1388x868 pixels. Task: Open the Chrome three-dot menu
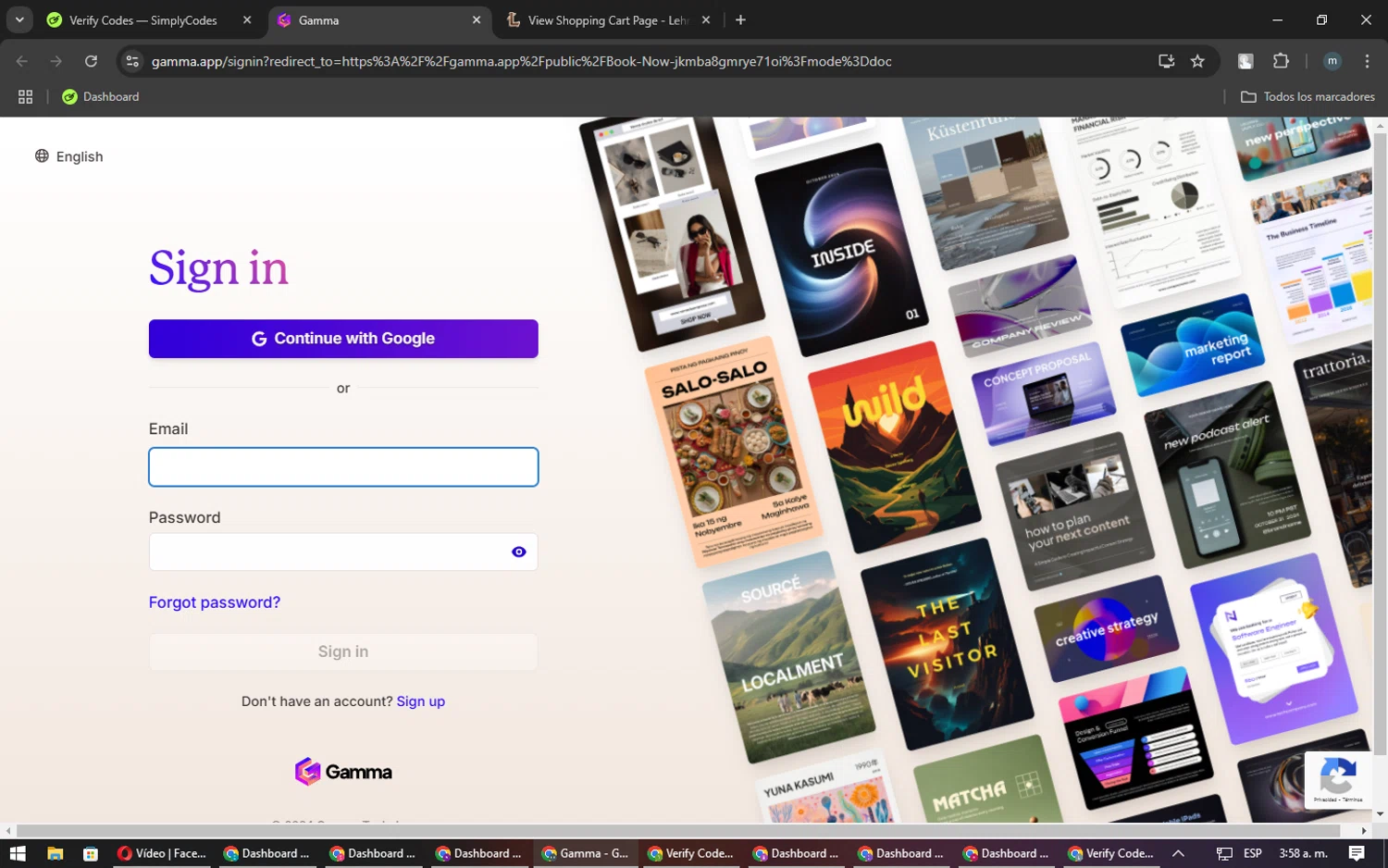pos(1366,61)
